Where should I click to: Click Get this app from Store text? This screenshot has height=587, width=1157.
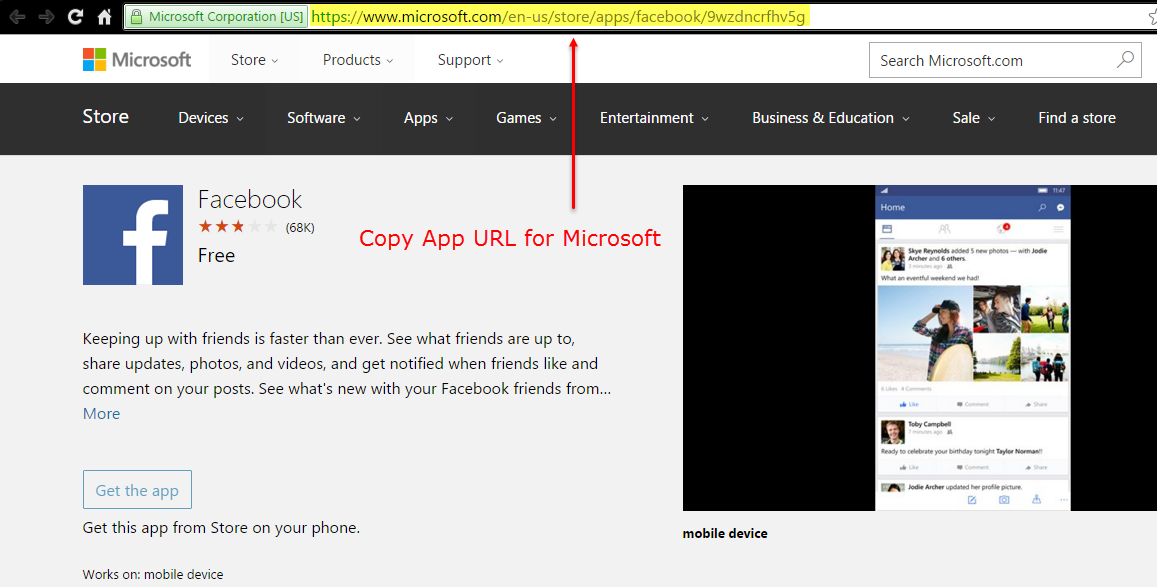click(221, 528)
